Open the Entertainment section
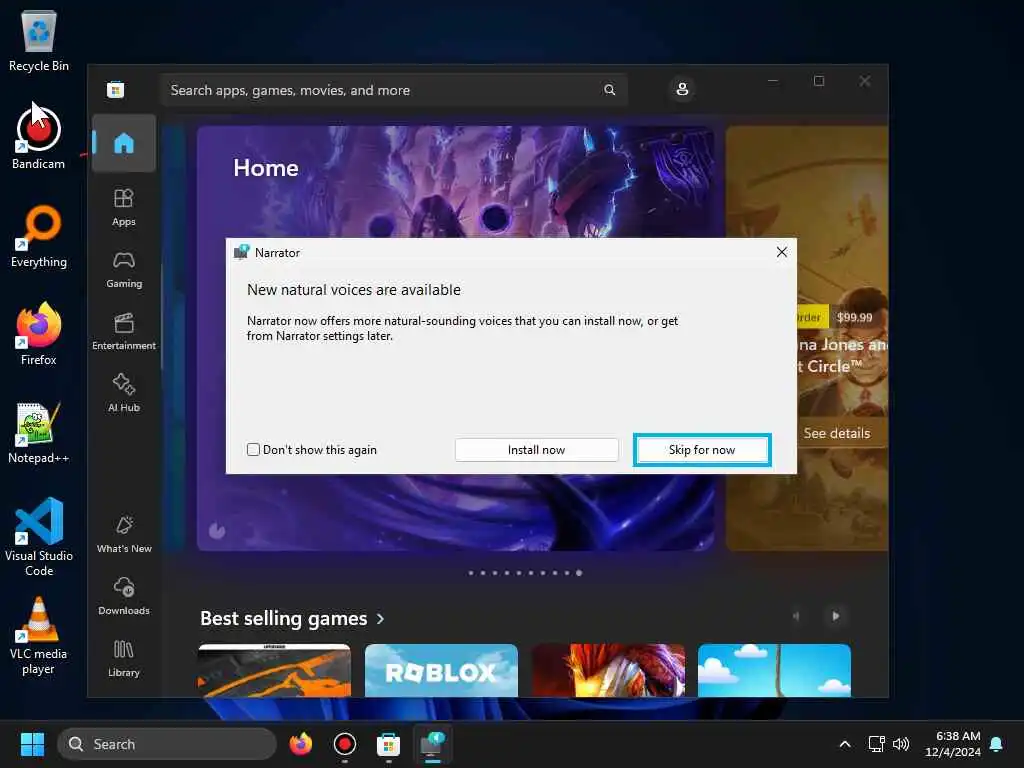This screenshot has width=1024, height=768. [x=123, y=331]
